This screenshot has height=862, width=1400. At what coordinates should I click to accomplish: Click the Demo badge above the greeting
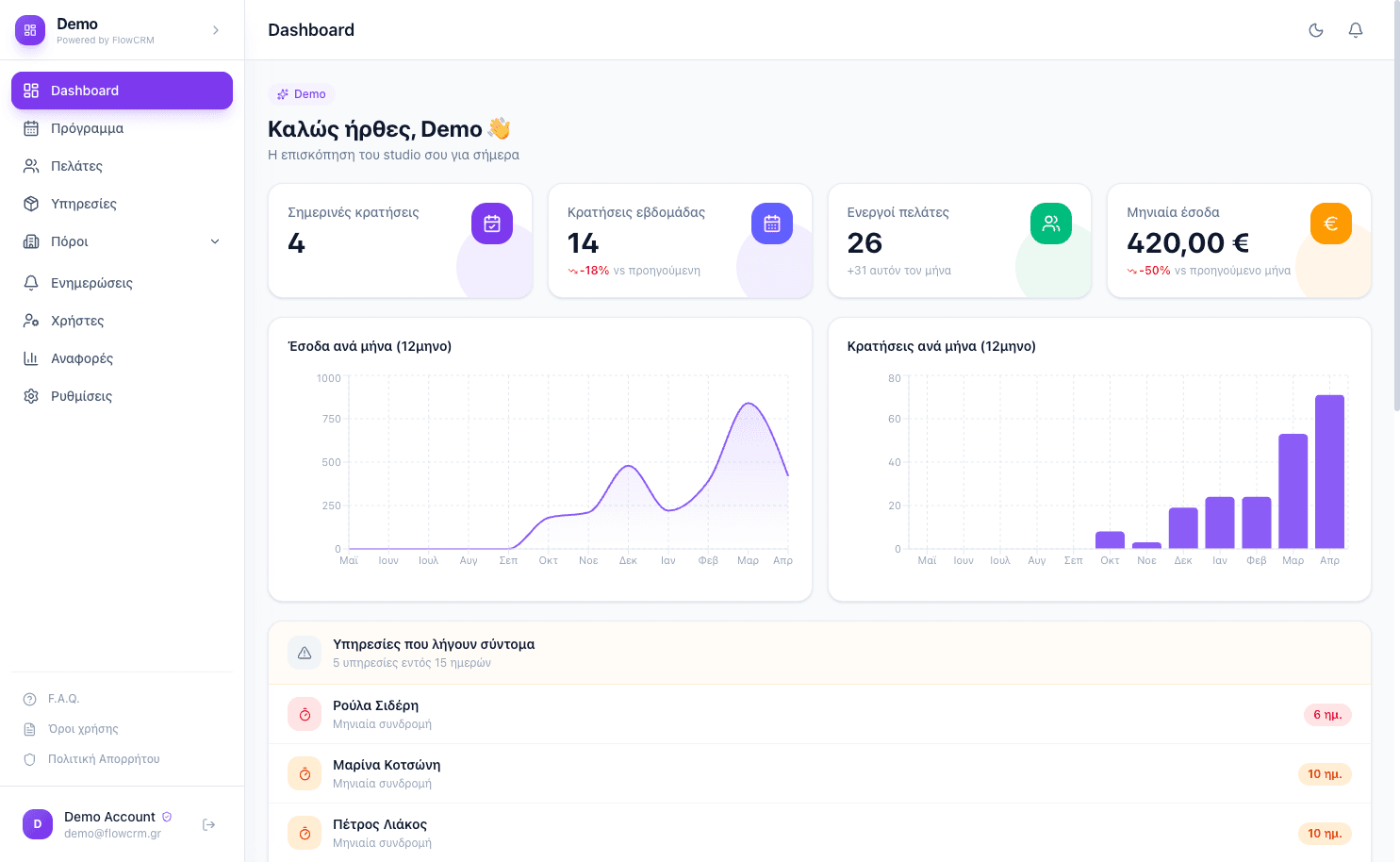click(302, 94)
